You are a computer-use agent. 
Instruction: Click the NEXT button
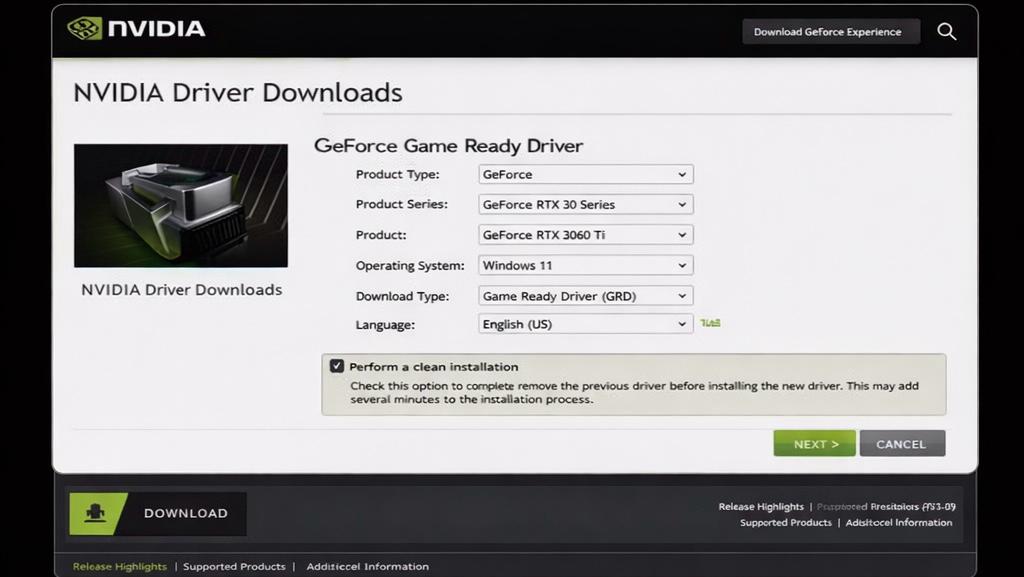tap(814, 443)
